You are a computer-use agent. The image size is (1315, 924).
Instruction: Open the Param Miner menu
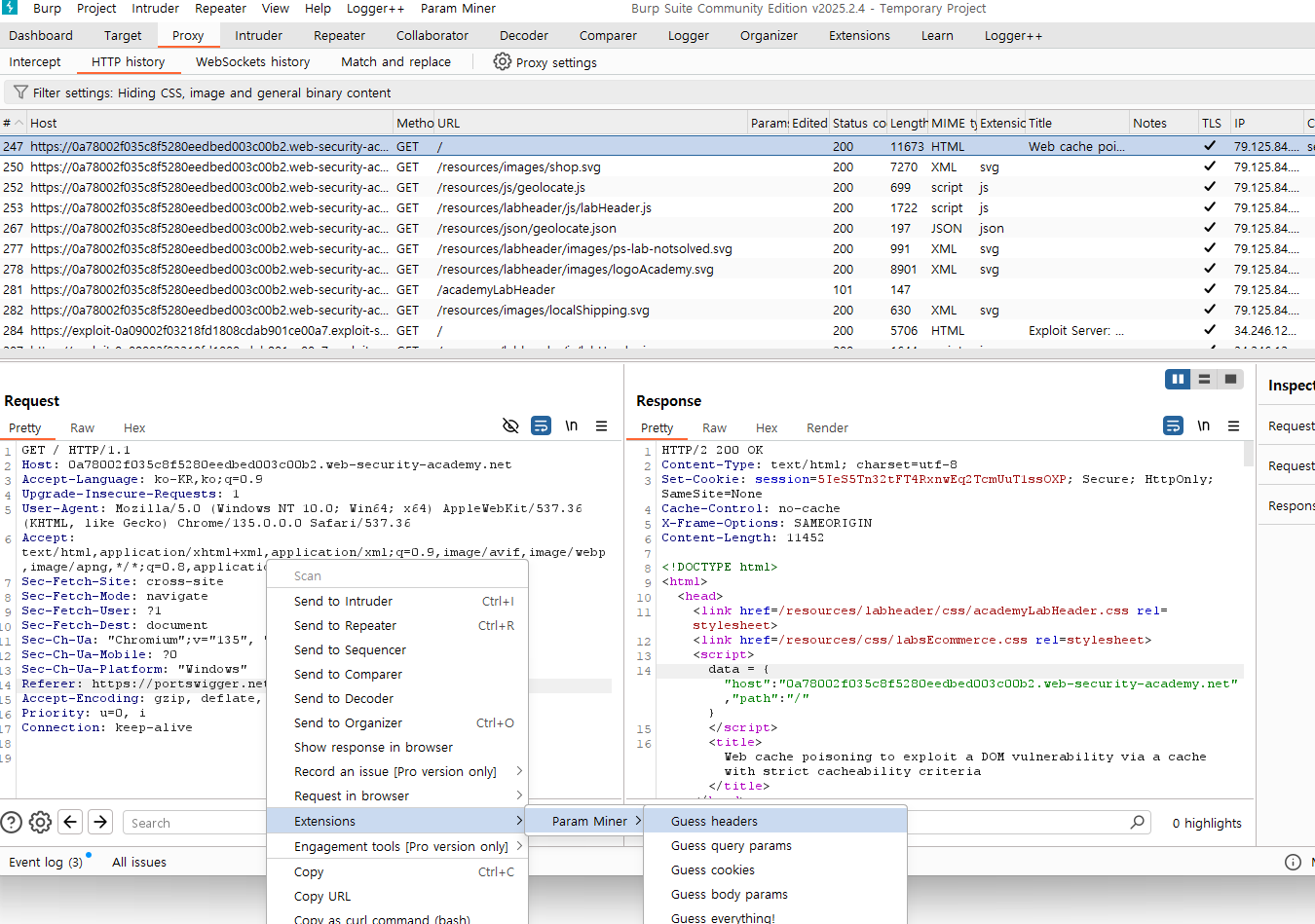pyautogui.click(x=458, y=8)
